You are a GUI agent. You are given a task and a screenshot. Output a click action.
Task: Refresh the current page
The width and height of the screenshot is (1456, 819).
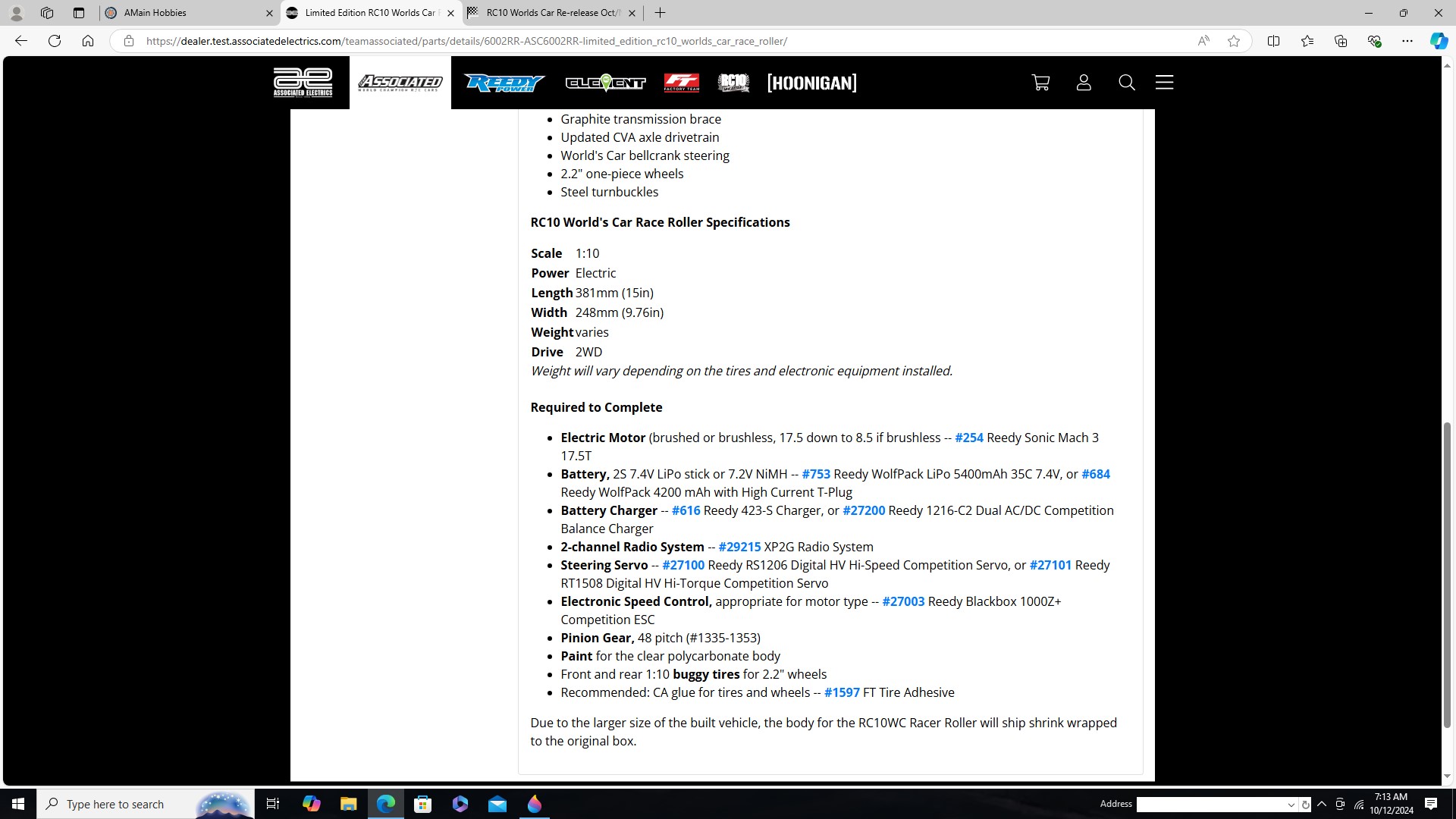[55, 41]
